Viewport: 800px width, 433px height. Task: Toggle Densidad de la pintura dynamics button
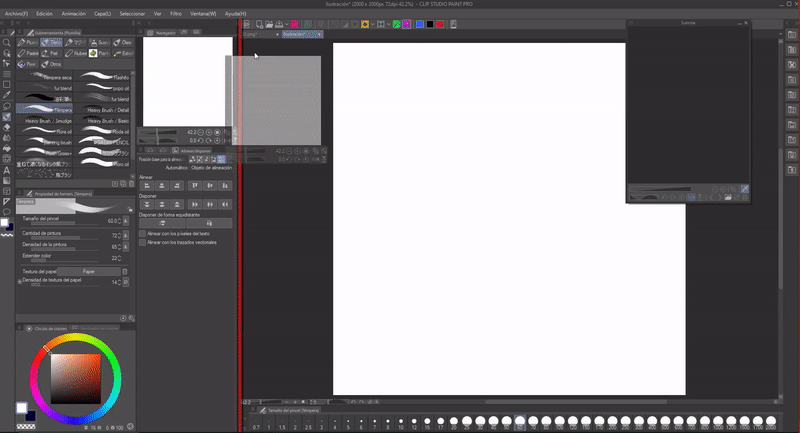click(126, 247)
